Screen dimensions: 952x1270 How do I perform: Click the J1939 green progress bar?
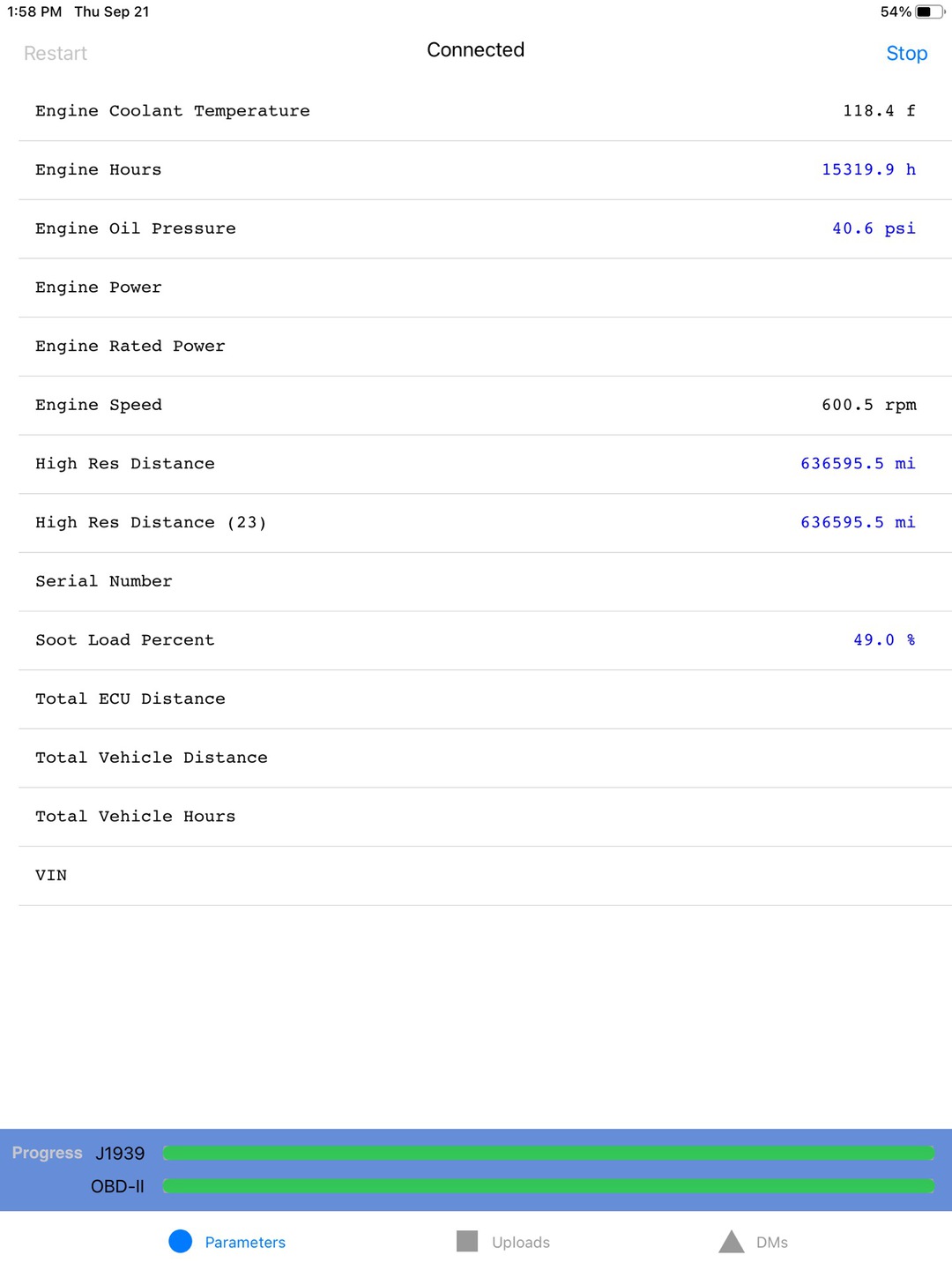pos(547,1153)
